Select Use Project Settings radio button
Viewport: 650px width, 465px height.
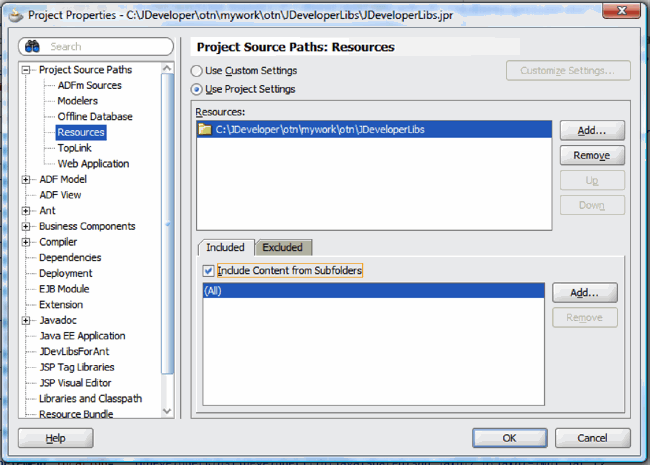point(196,89)
